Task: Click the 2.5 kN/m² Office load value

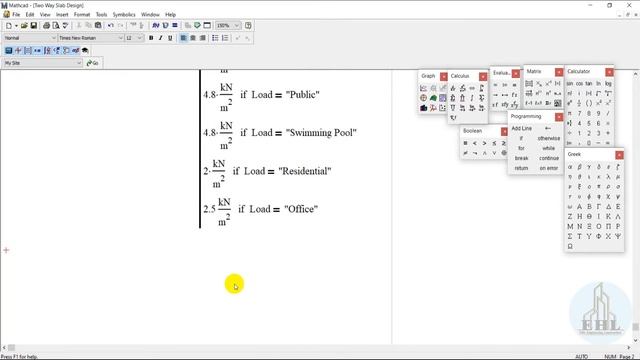Action: click(217, 211)
